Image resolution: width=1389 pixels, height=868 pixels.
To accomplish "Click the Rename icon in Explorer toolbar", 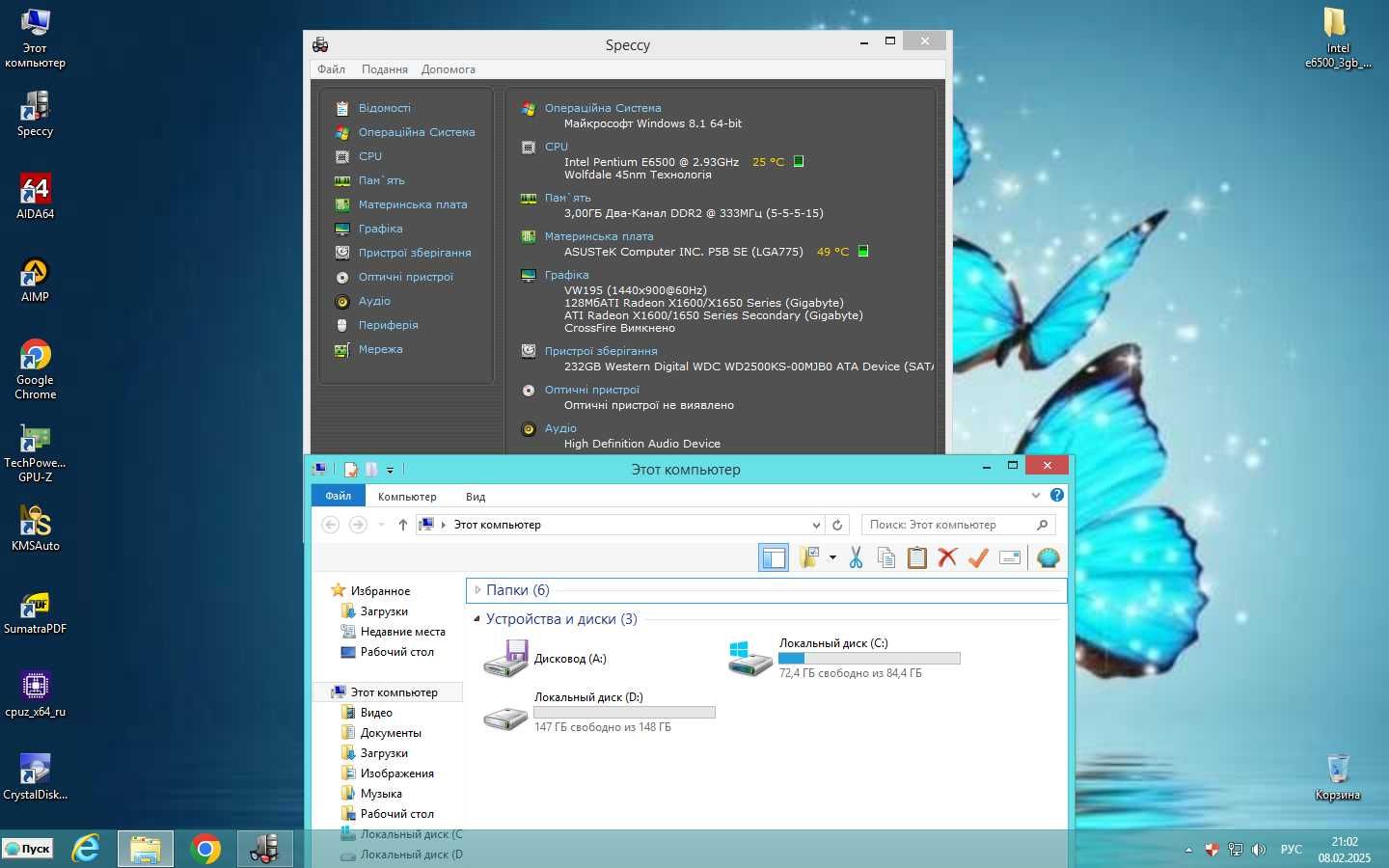I will click(x=1010, y=557).
